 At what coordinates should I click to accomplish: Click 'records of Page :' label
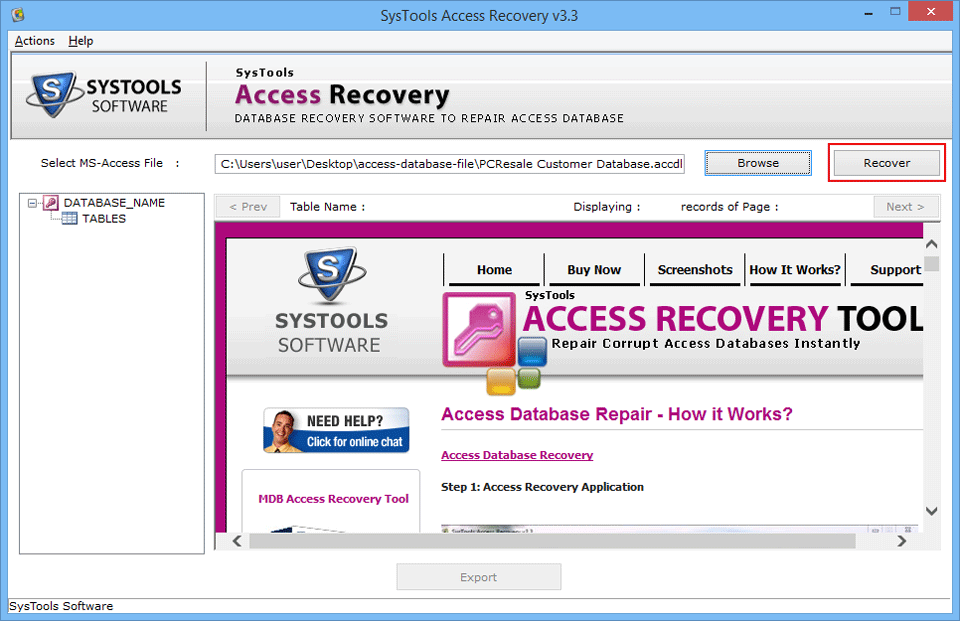tap(729, 207)
